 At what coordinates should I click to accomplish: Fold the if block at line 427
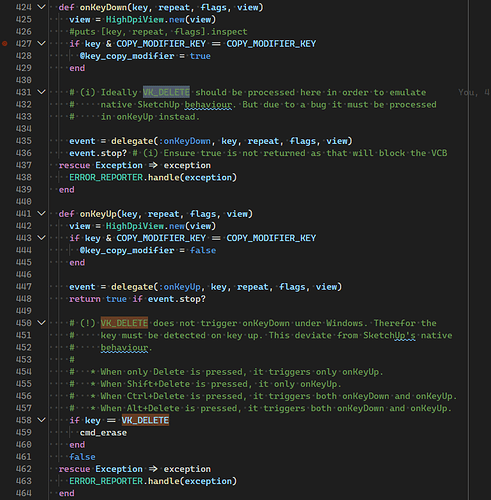tap(41, 43)
